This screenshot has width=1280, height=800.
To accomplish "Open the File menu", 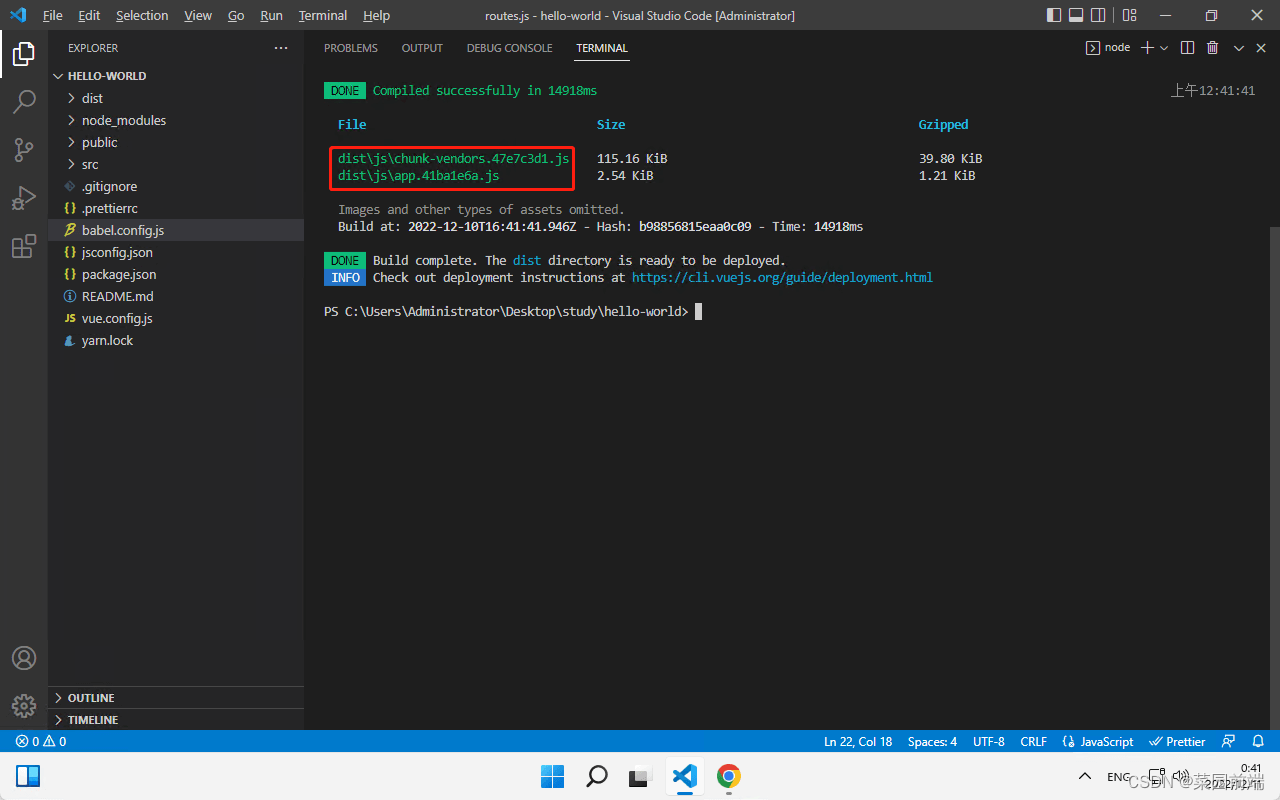I will click(52, 15).
